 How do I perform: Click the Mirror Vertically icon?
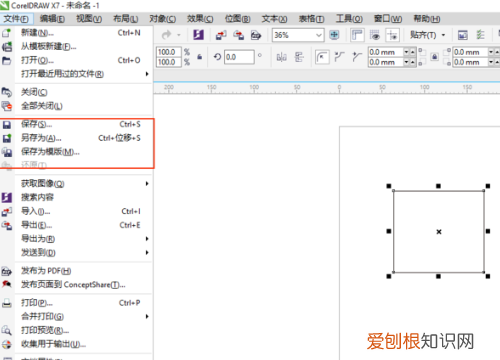(x=299, y=57)
